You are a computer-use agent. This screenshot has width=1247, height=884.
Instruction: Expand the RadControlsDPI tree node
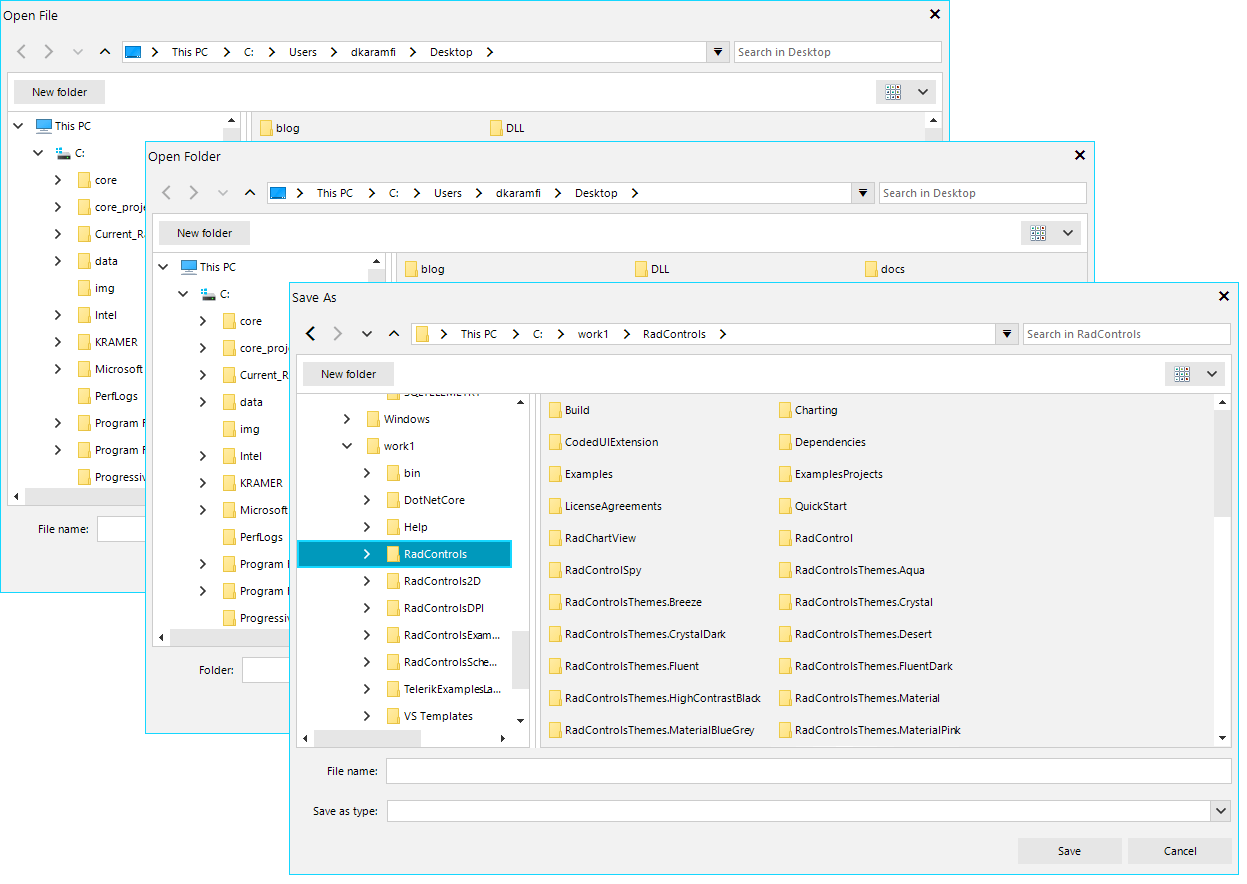tap(366, 607)
